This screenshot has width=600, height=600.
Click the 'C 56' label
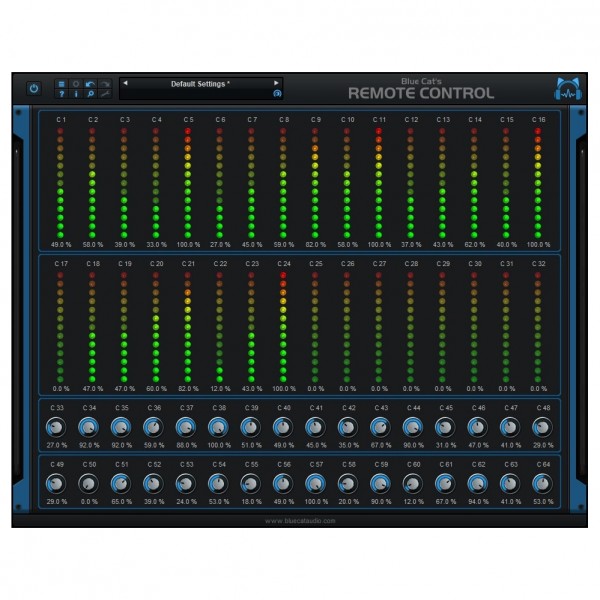pos(284,465)
